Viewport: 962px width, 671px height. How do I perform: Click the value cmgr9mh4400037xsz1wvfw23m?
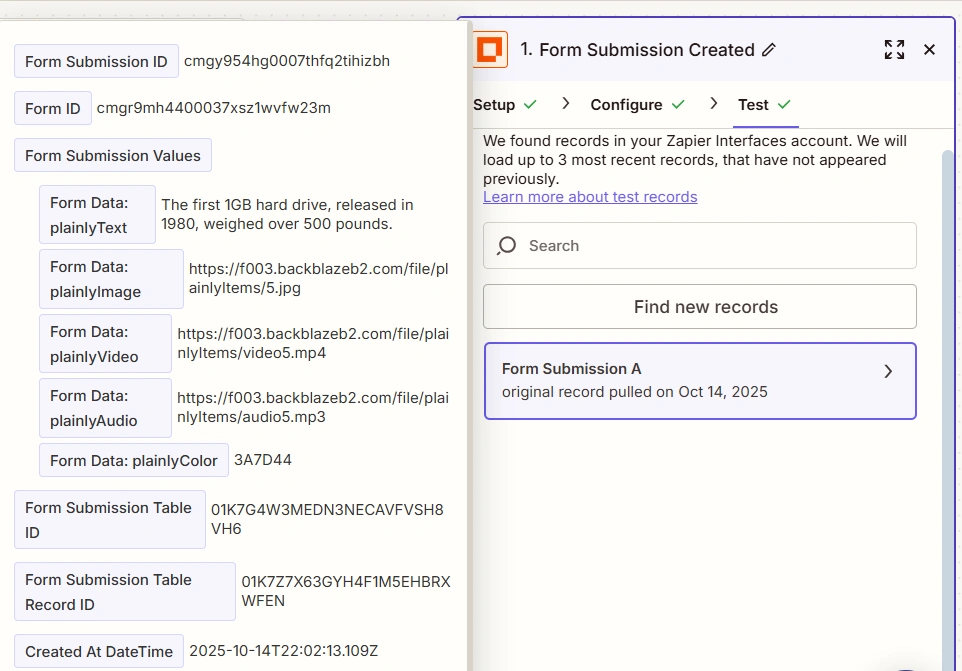coord(214,108)
